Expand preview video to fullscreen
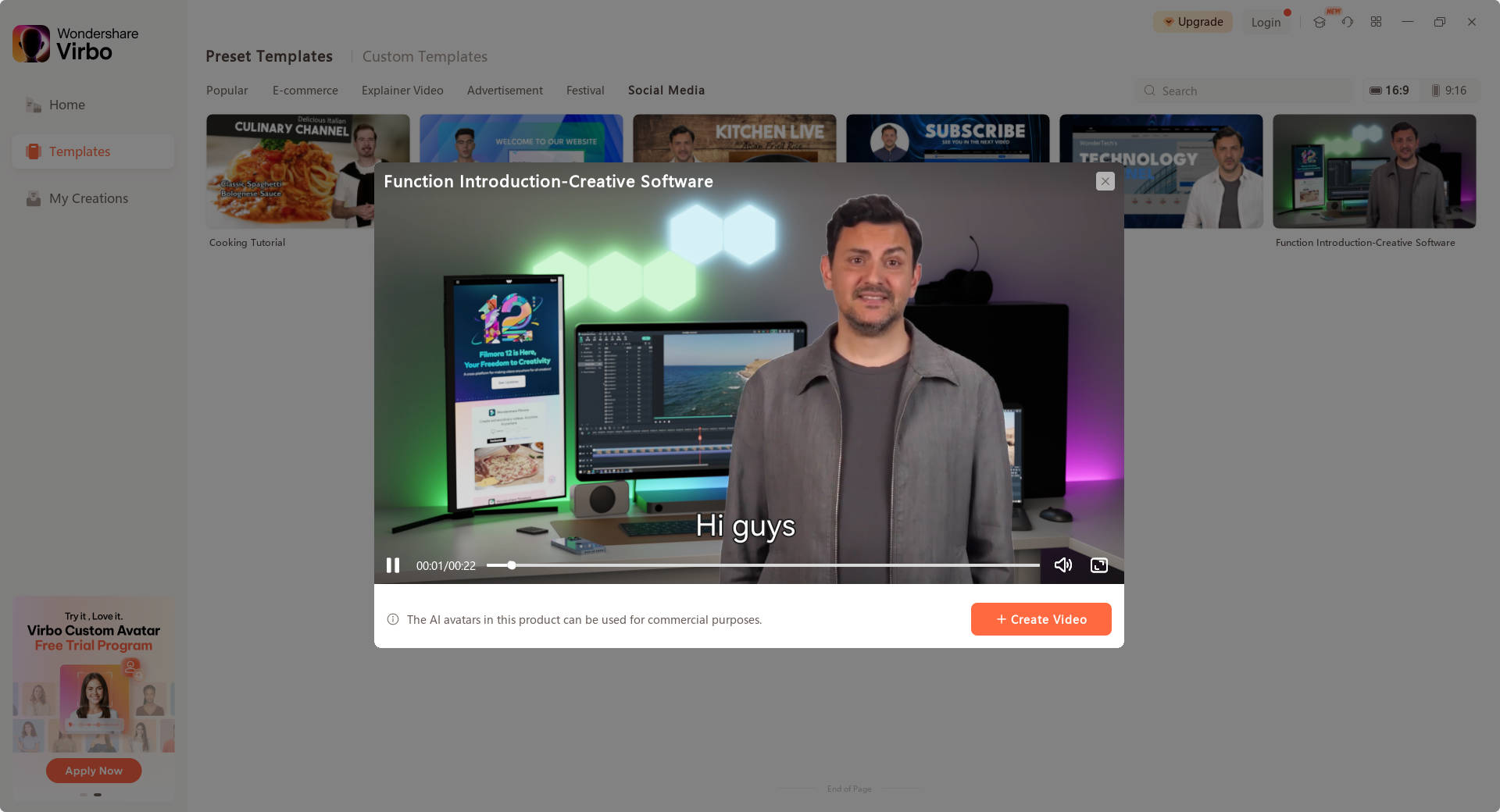The width and height of the screenshot is (1500, 812). tap(1099, 565)
